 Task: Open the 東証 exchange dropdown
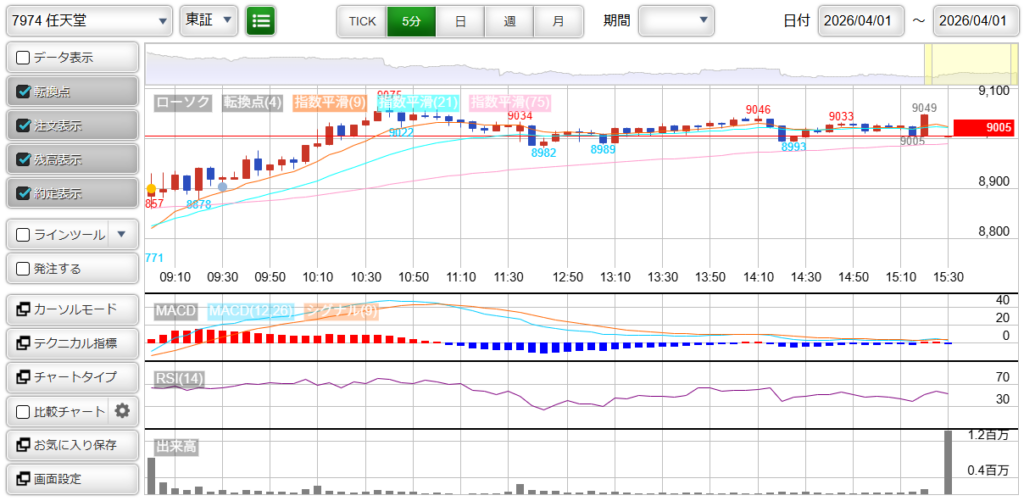click(209, 20)
